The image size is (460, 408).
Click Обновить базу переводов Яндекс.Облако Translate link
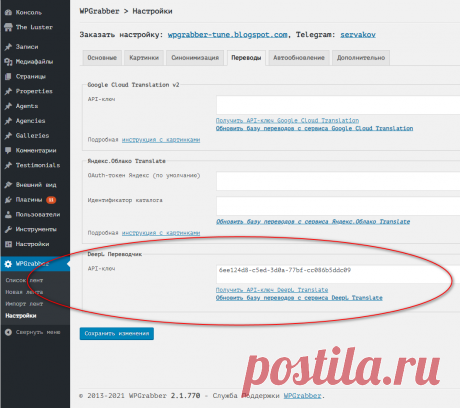[313, 222]
